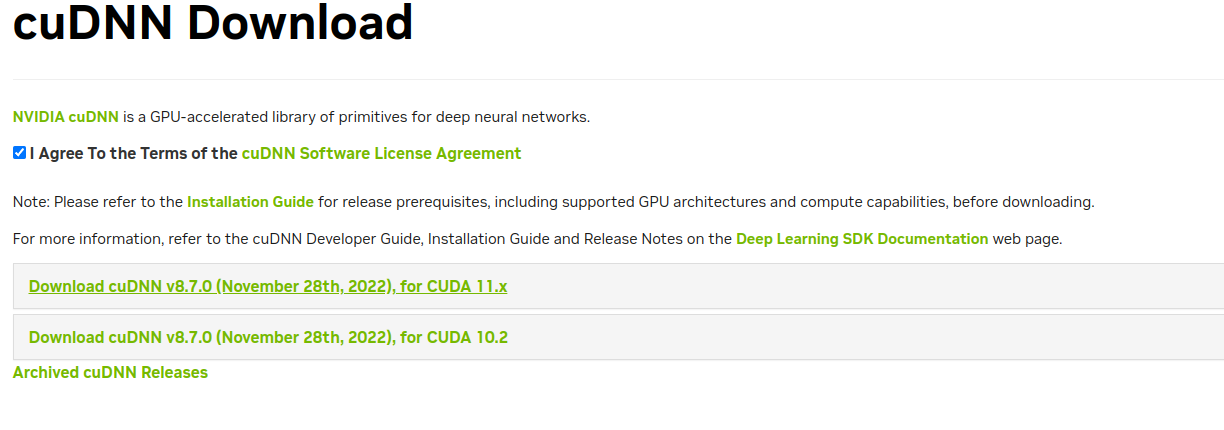Viewport: 1224px width, 430px height.
Task: Click blank area of the CUDA 10.2 panel
Action: click(x=860, y=338)
